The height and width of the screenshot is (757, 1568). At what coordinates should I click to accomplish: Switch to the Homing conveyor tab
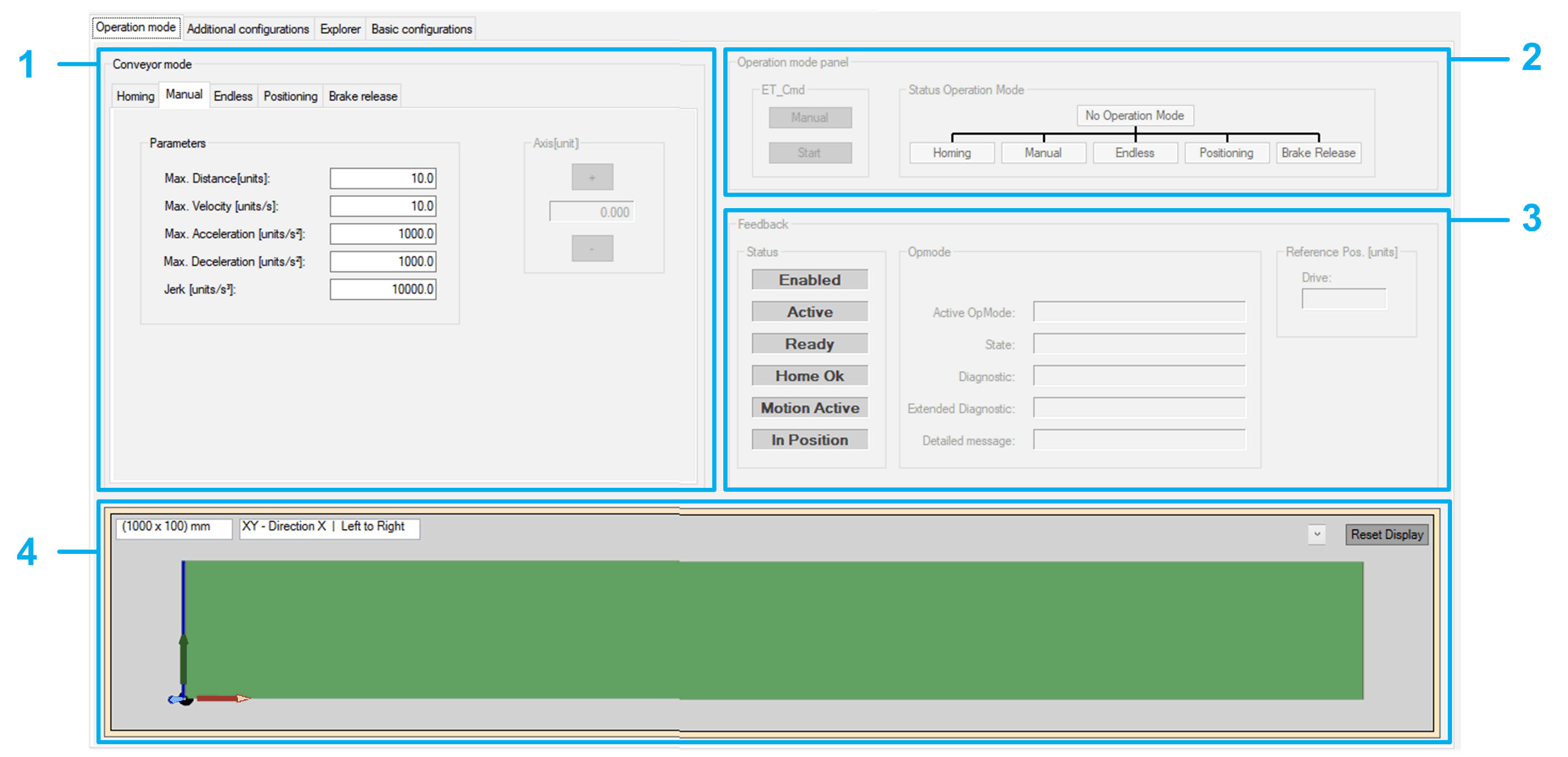[x=135, y=96]
